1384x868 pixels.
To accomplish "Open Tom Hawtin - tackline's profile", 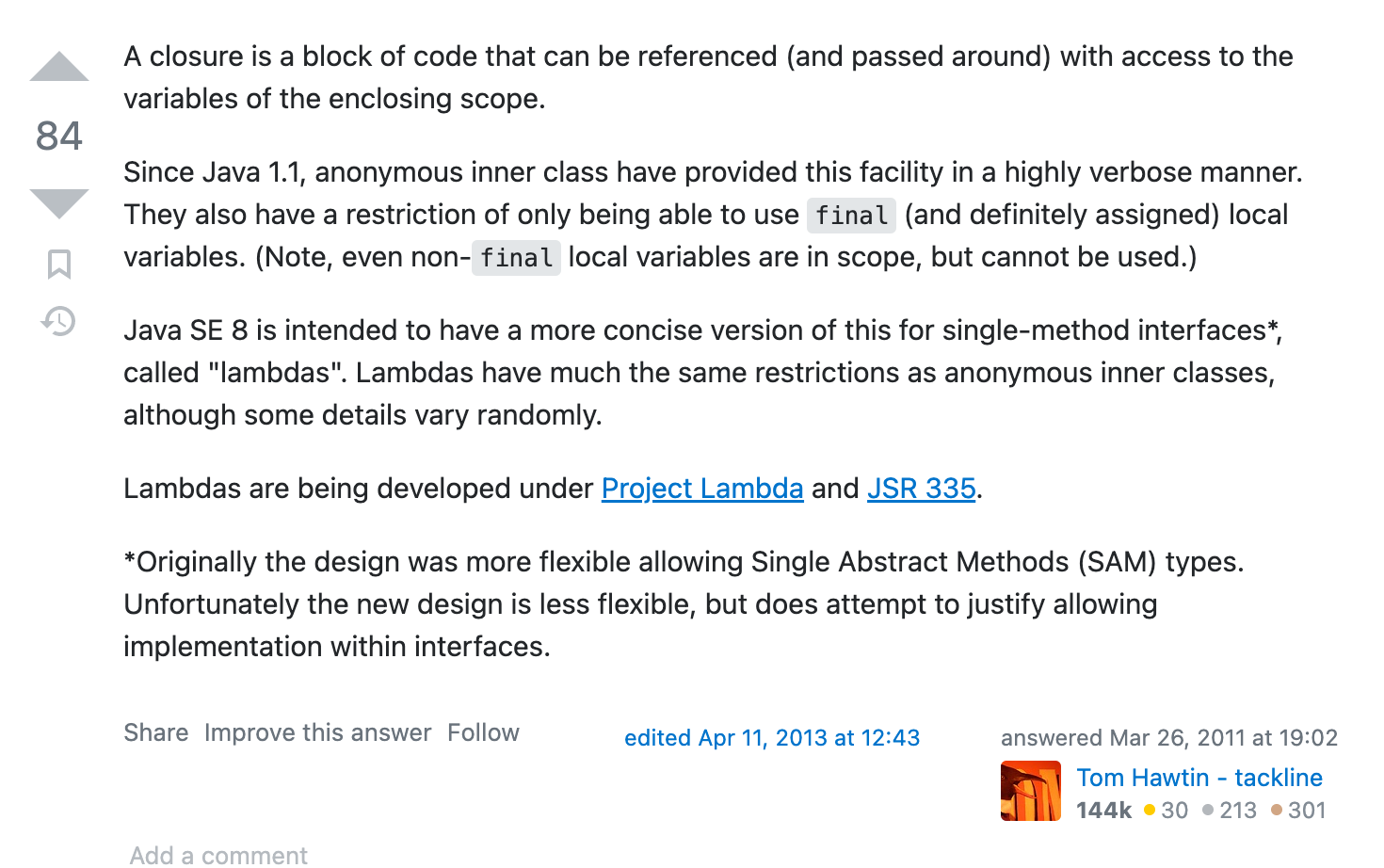I will tap(1199, 778).
